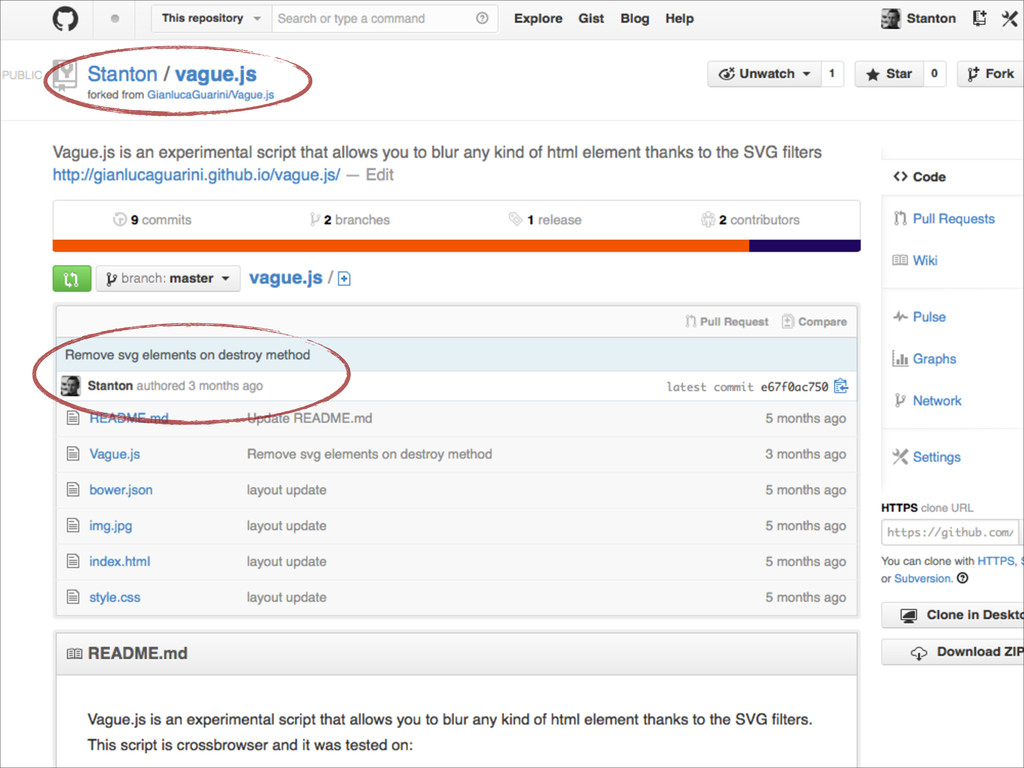1024x768 pixels.
Task: Click the index.html file icon
Action: [73, 562]
